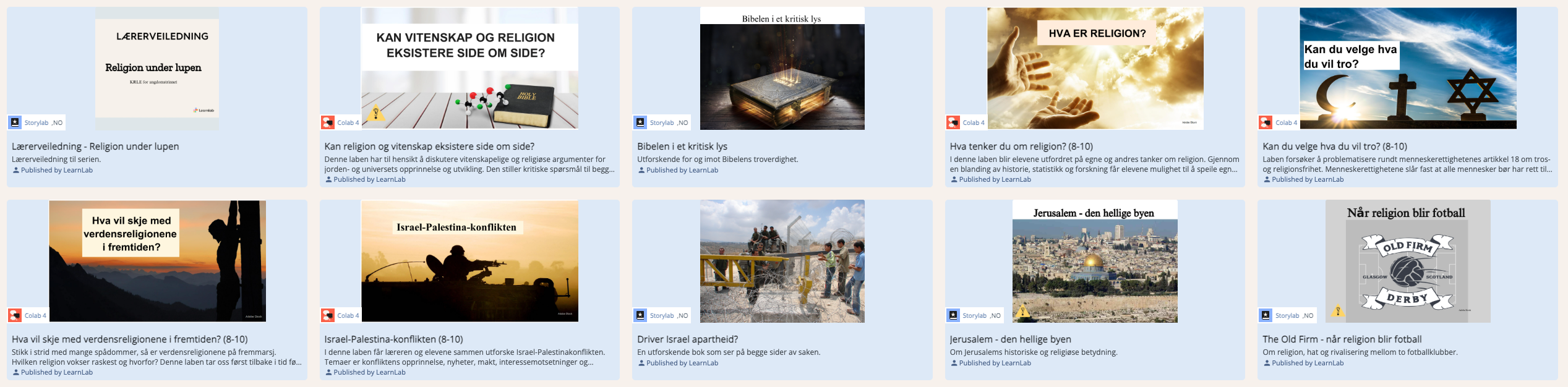This screenshot has height=387, width=1568.
Task: Open 'Lærerveiledning - Religion under lupen' title
Action: [x=95, y=147]
